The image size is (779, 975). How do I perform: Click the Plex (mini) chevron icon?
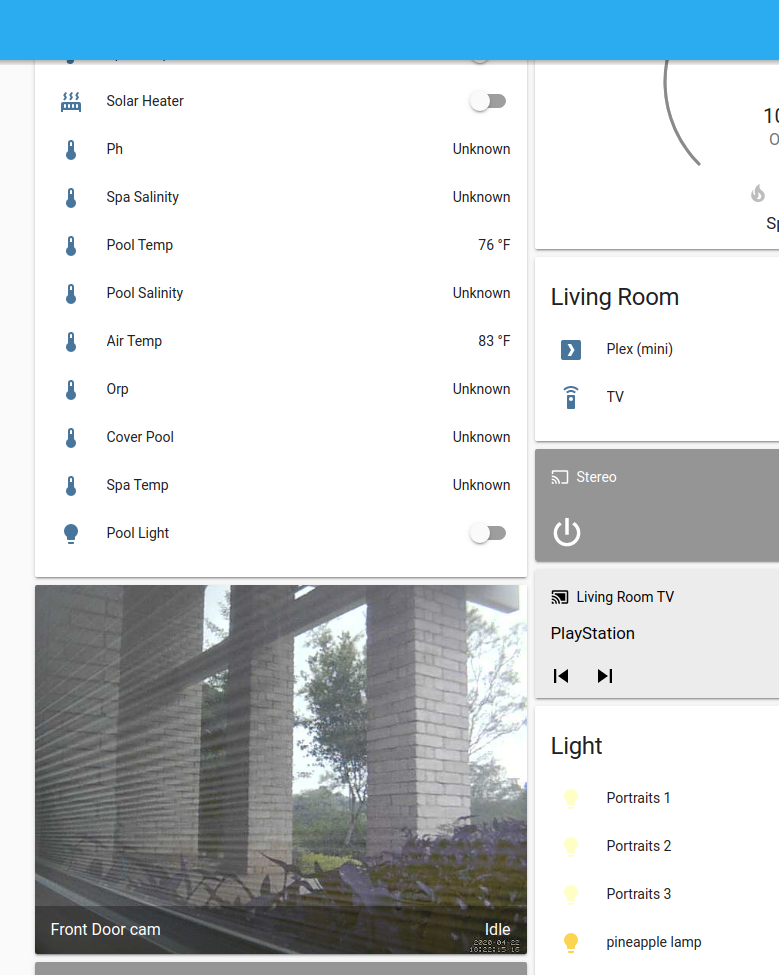point(571,349)
